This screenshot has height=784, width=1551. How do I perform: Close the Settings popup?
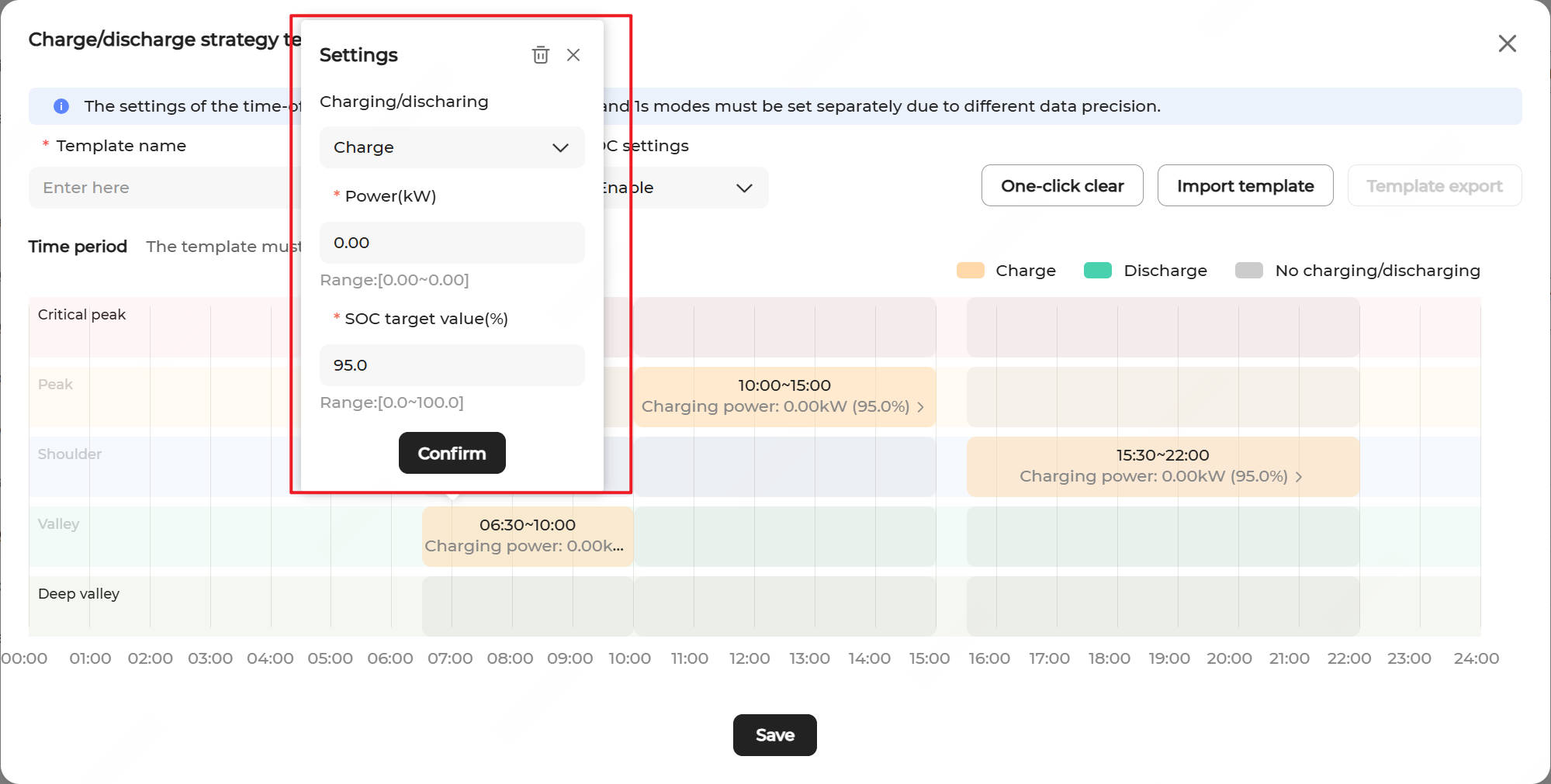pos(573,55)
